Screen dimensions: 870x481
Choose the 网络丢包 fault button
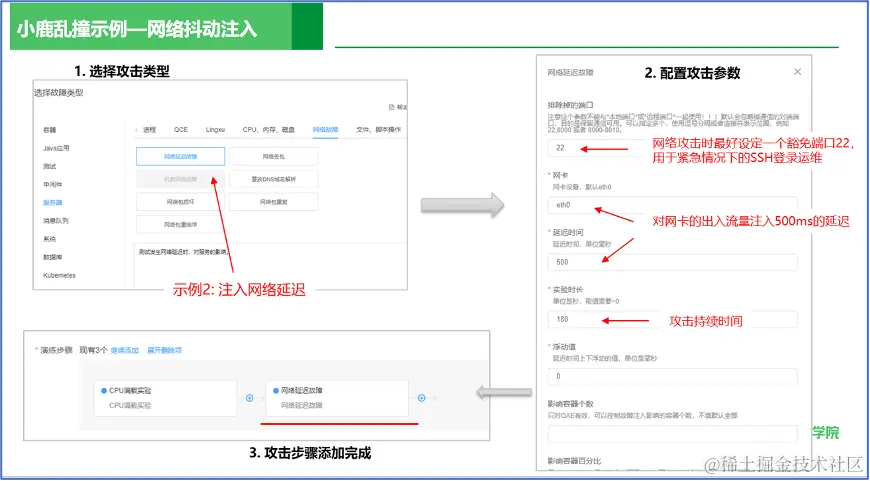pyautogui.click(x=274, y=156)
